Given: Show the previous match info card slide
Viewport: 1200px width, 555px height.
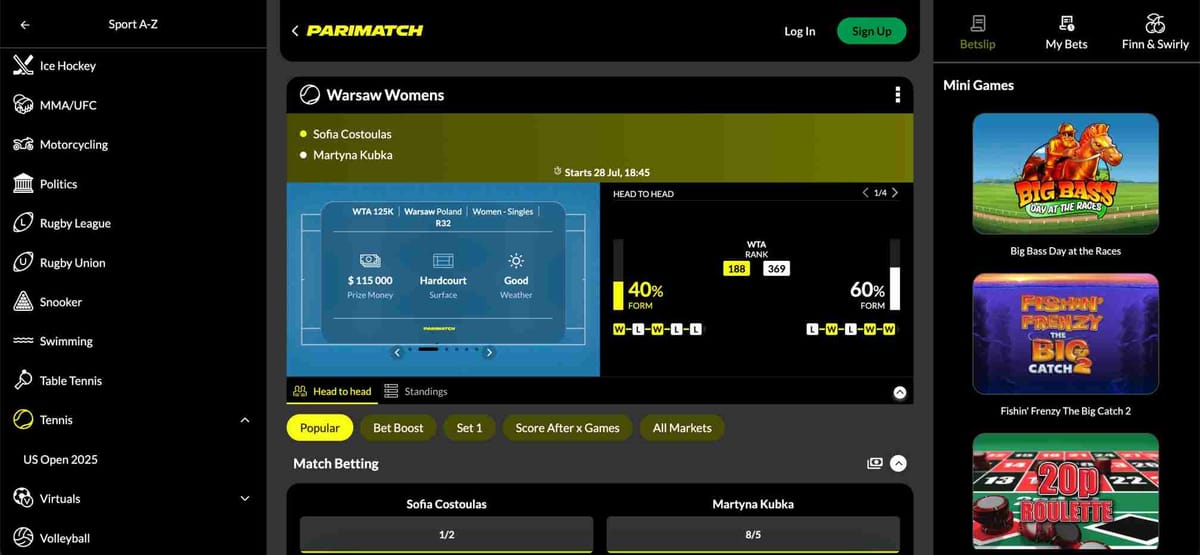Looking at the screenshot, I should tap(397, 352).
